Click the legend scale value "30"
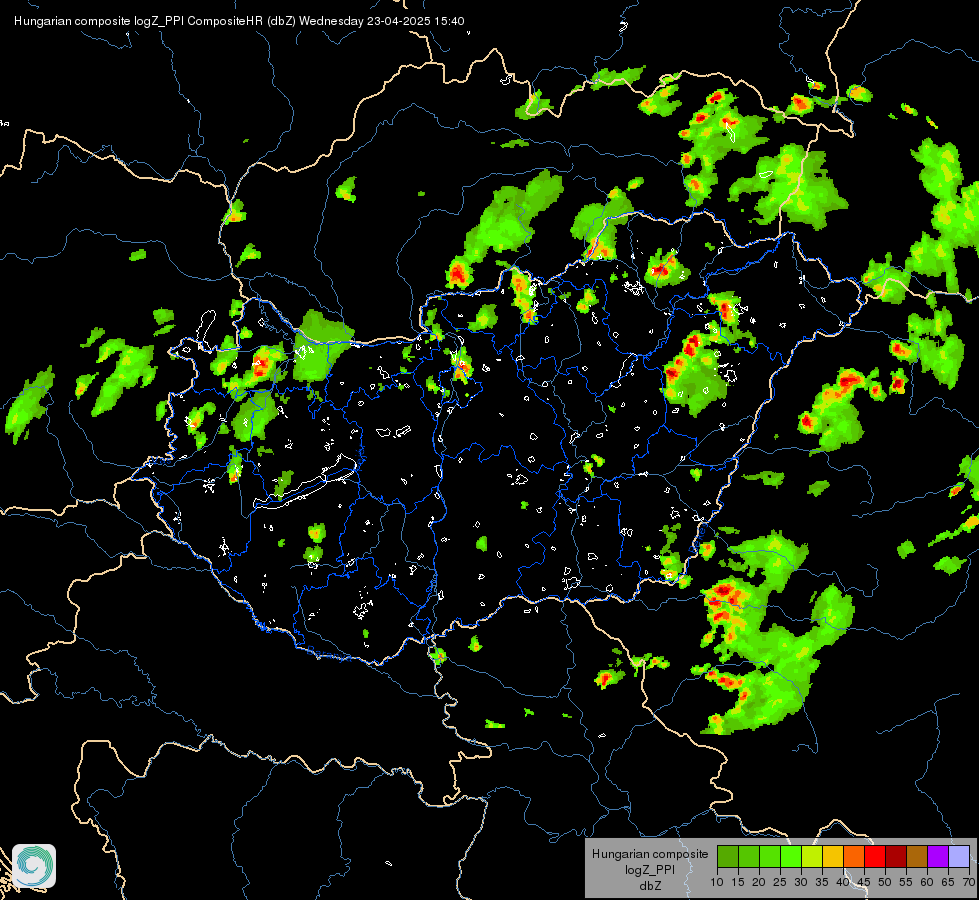979x900 pixels. coord(801,882)
